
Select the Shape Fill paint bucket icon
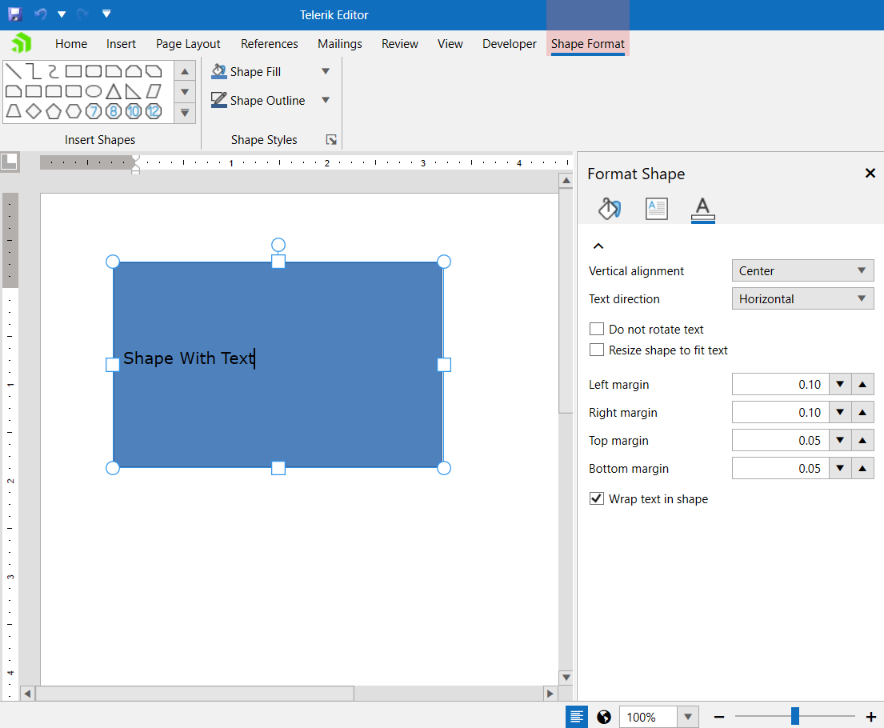(218, 71)
